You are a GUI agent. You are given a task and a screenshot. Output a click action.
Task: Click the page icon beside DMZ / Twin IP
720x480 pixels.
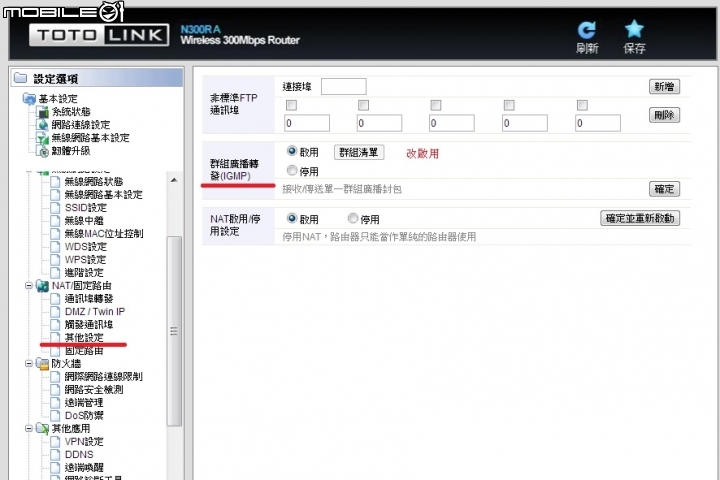coord(55,311)
